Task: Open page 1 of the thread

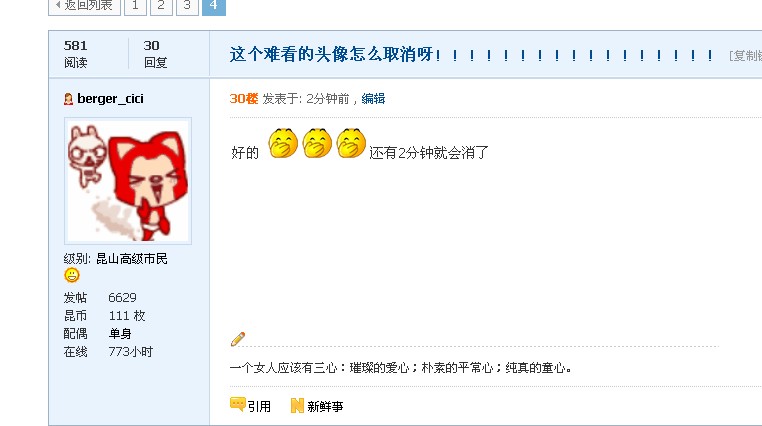Action: (x=136, y=6)
